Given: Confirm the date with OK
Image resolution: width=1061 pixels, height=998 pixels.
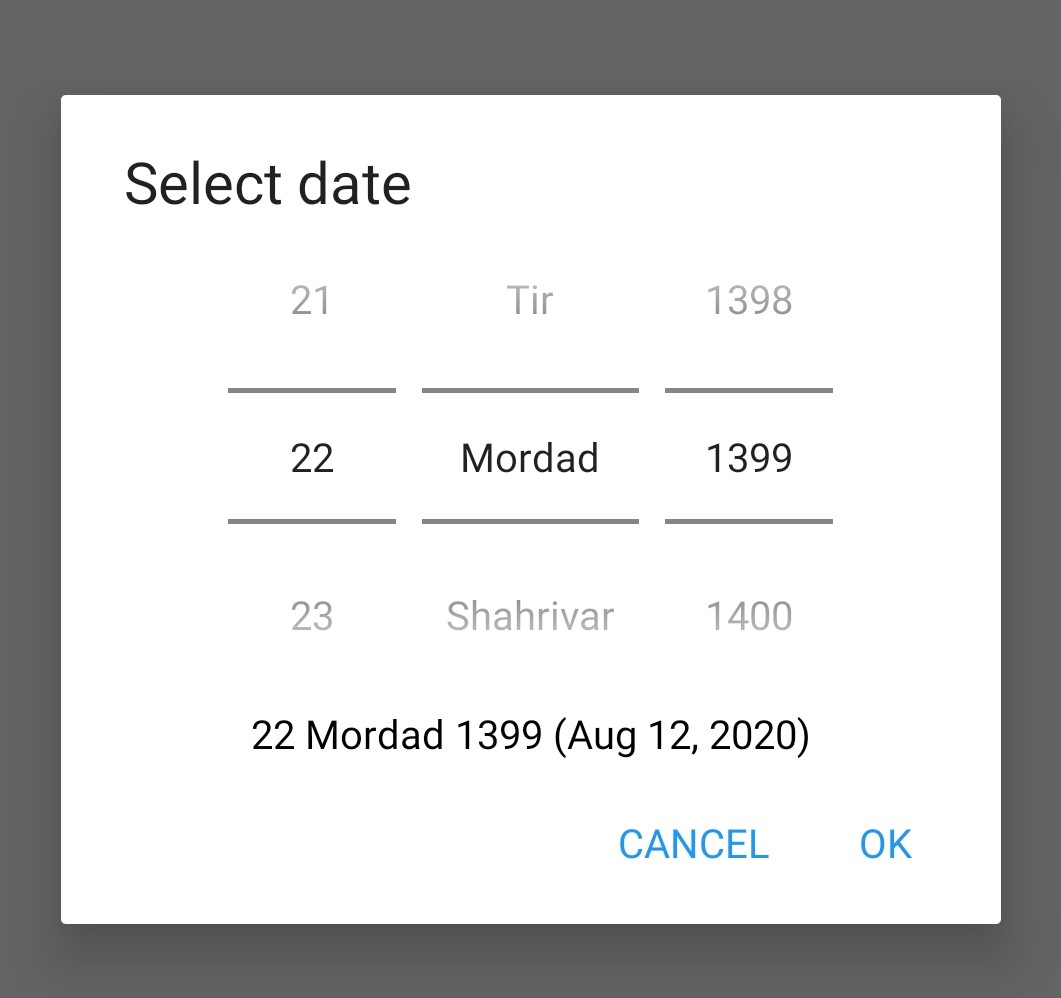Looking at the screenshot, I should [x=885, y=844].
